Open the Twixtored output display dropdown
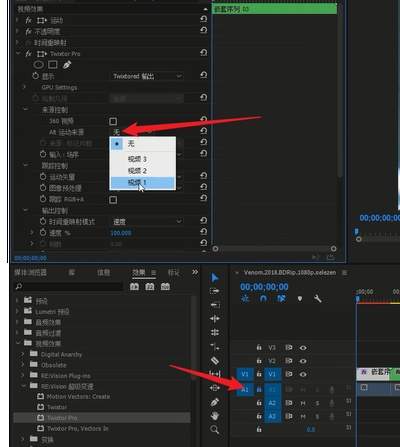The height and width of the screenshot is (447, 400). pyautogui.click(x=147, y=76)
